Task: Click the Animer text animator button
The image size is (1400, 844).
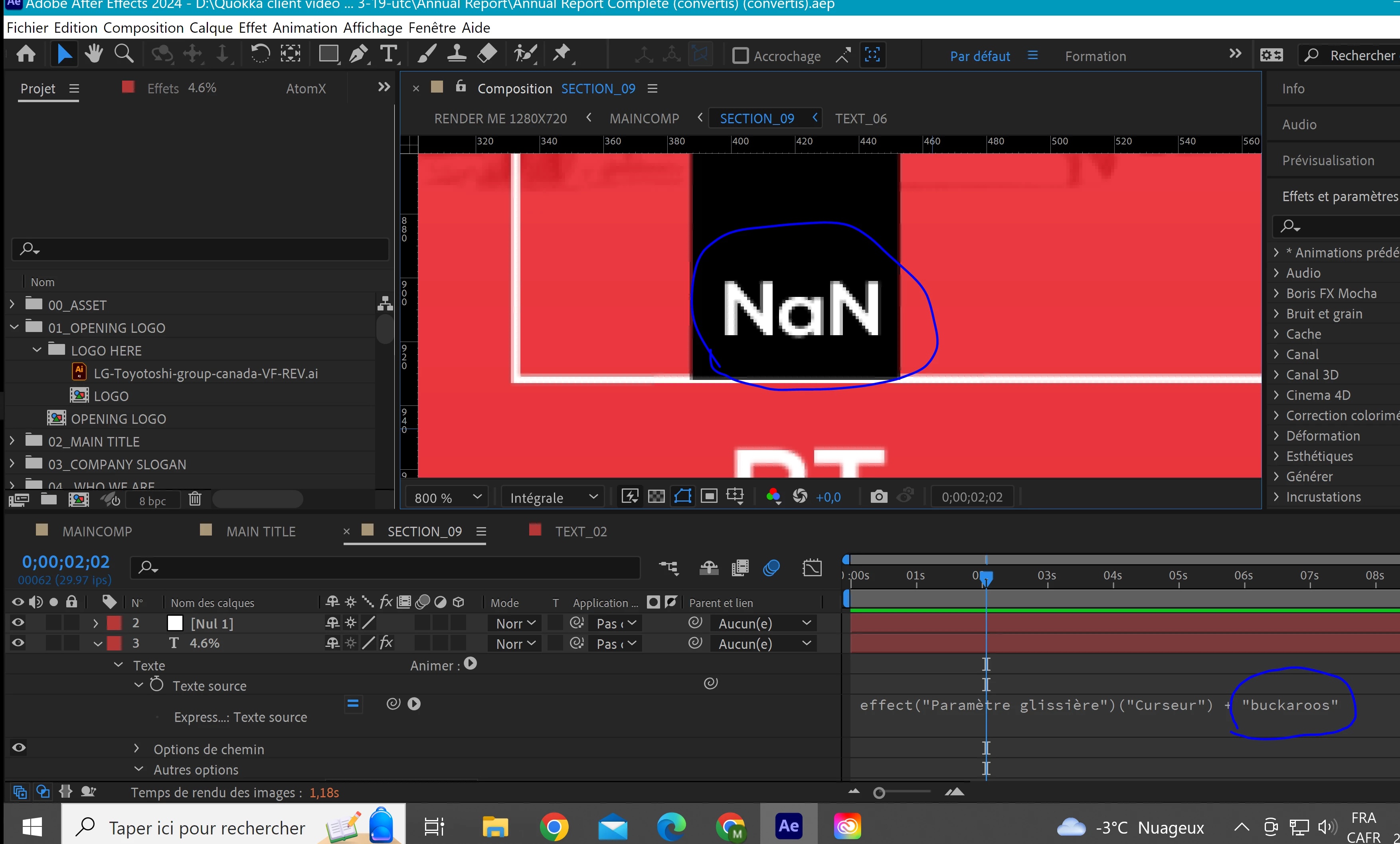Action: [x=470, y=663]
